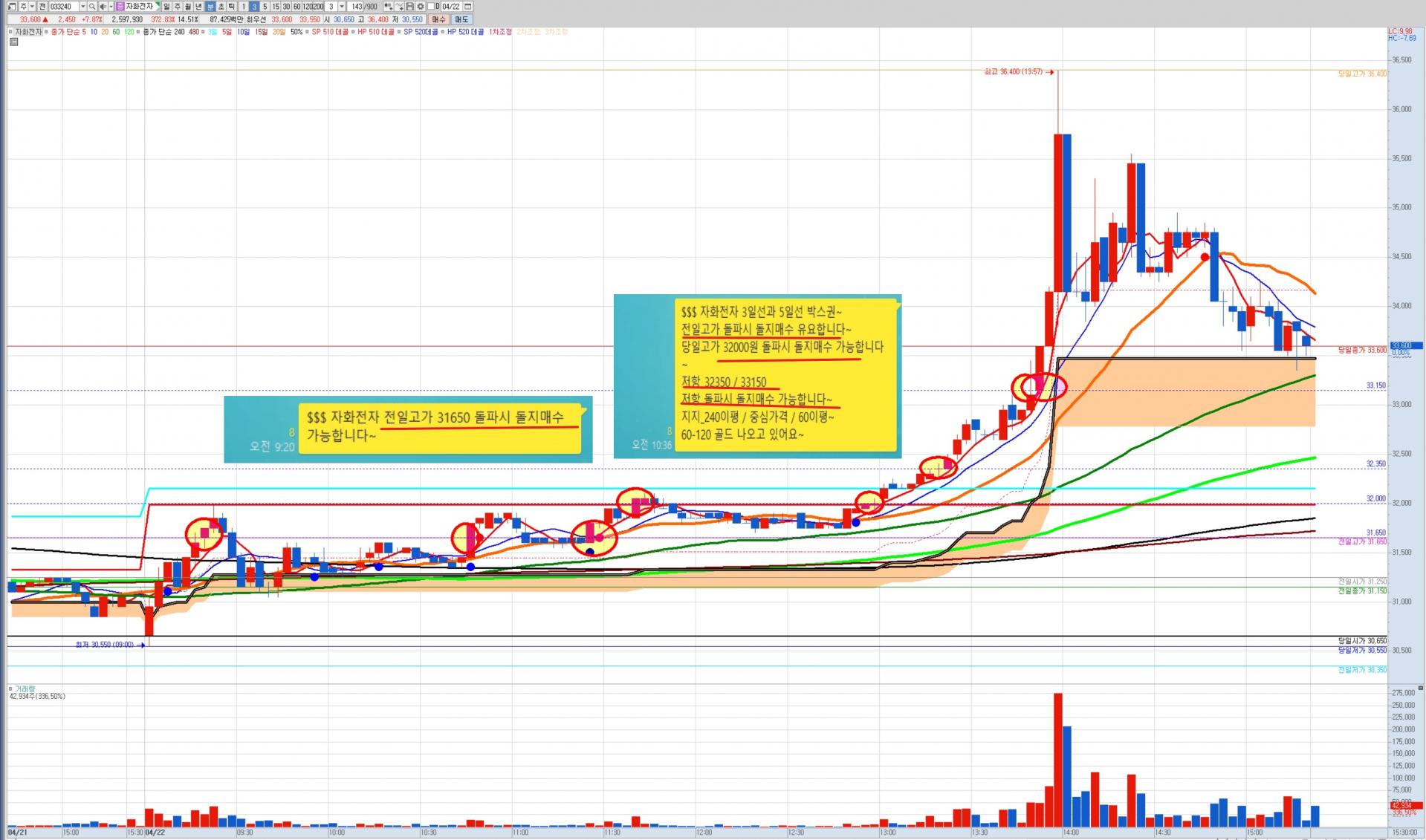The image size is (1426, 840).
Task: Click the SP 510 대골 indicator legend
Action: [330, 32]
